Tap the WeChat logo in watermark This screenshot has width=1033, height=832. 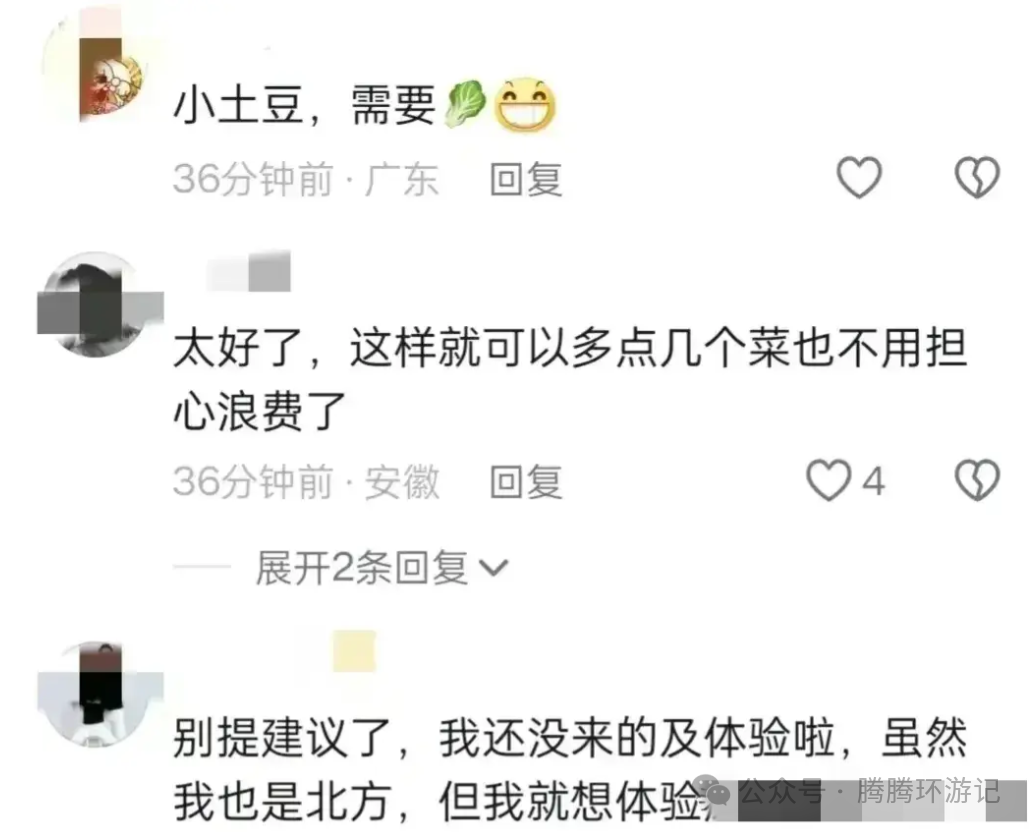[x=713, y=791]
